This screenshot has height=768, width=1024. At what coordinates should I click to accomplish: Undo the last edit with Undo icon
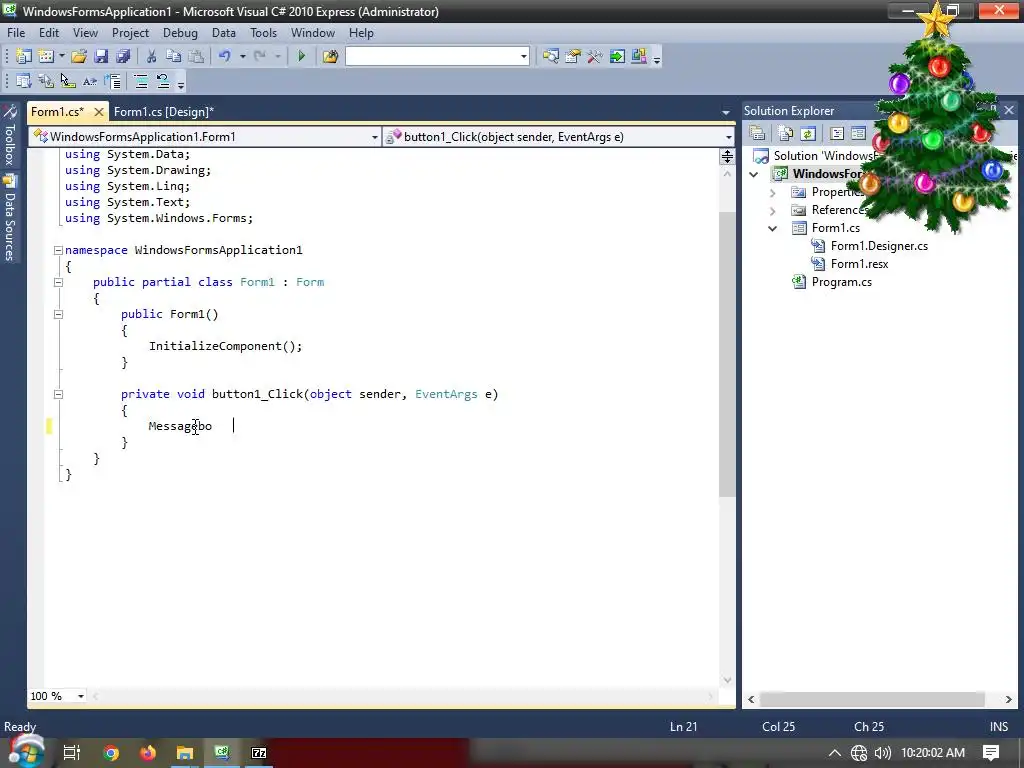[225, 57]
